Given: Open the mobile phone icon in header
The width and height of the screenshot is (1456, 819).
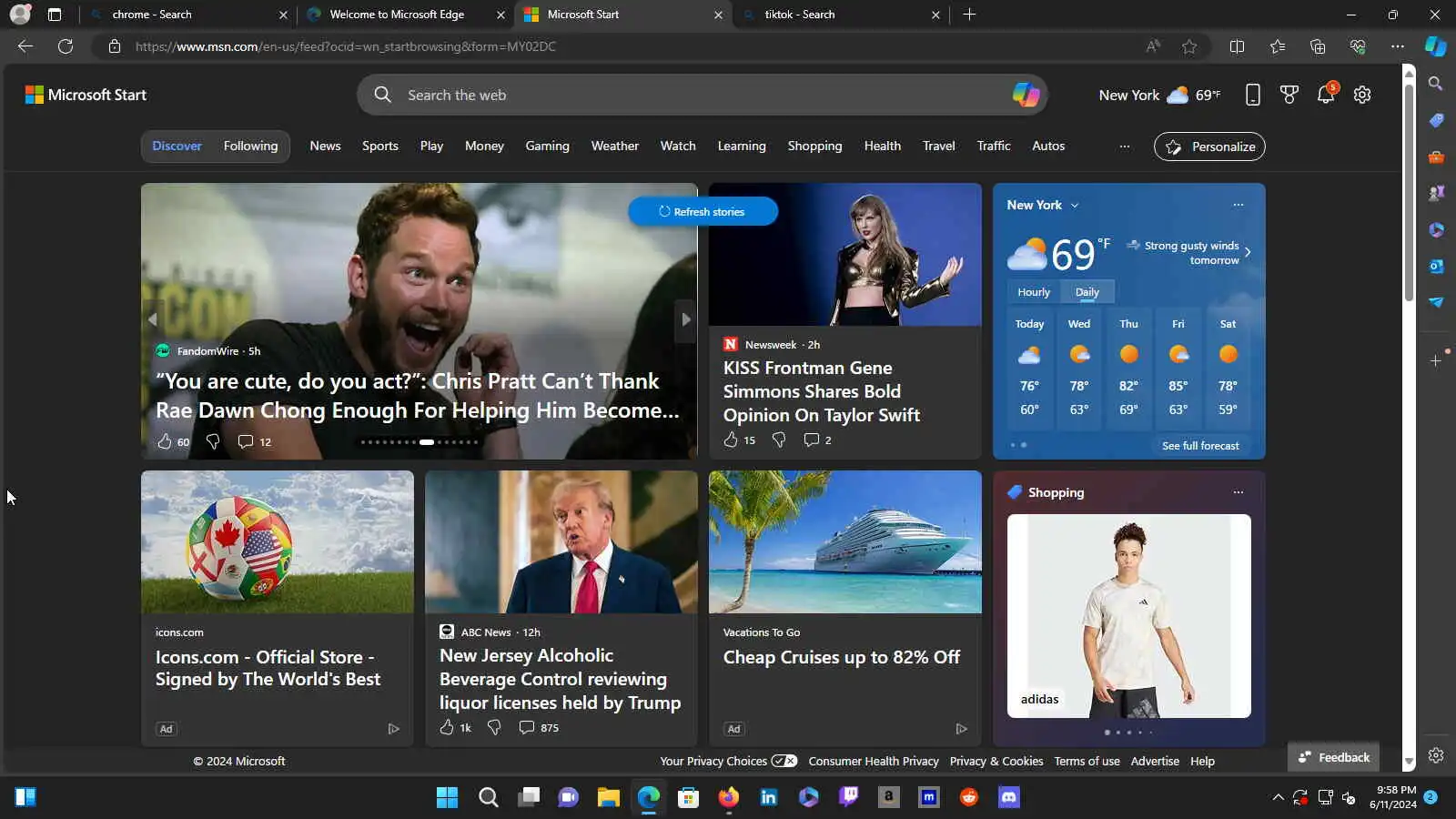Looking at the screenshot, I should tap(1253, 95).
